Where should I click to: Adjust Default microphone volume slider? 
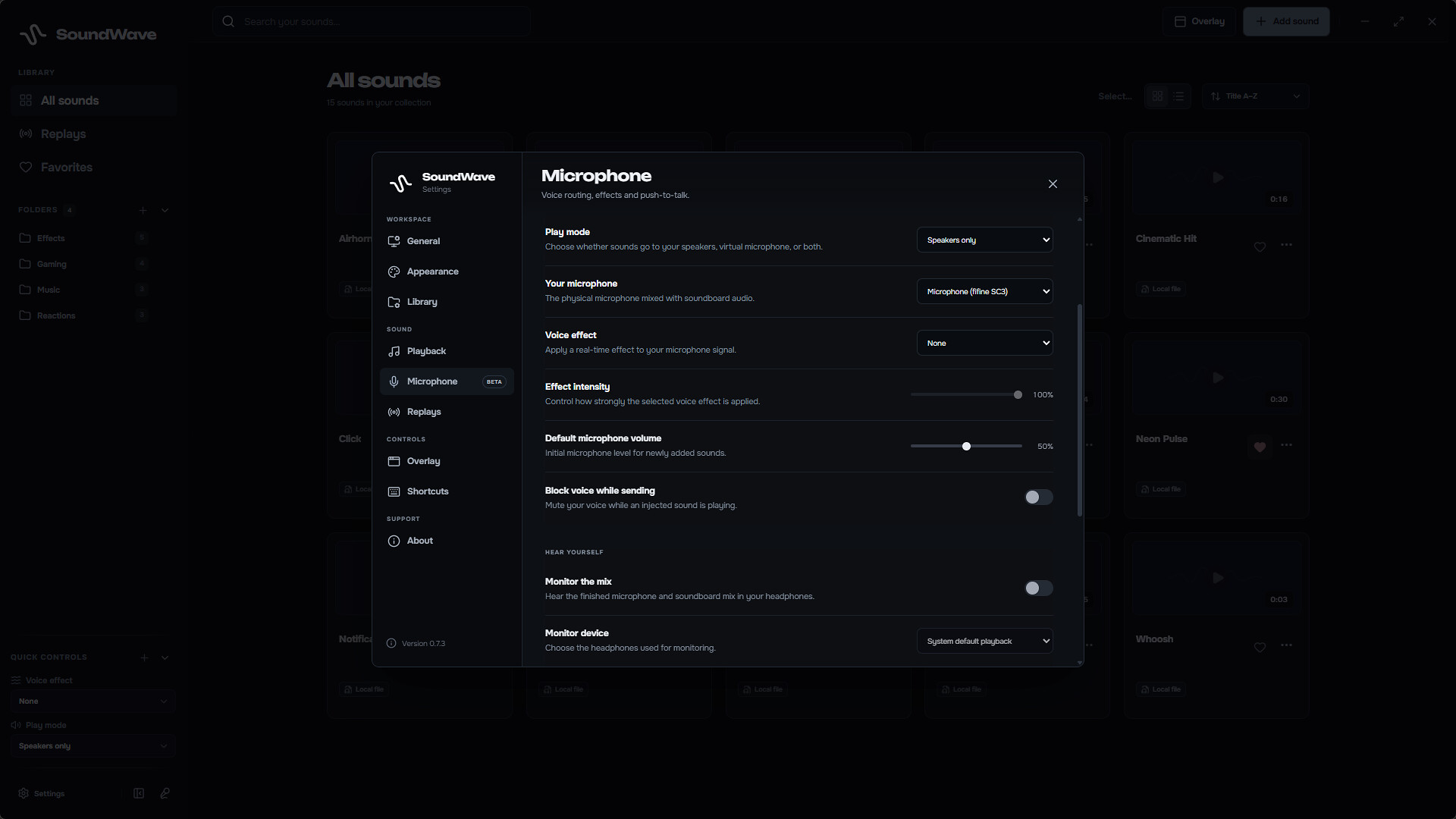pyautogui.click(x=966, y=446)
